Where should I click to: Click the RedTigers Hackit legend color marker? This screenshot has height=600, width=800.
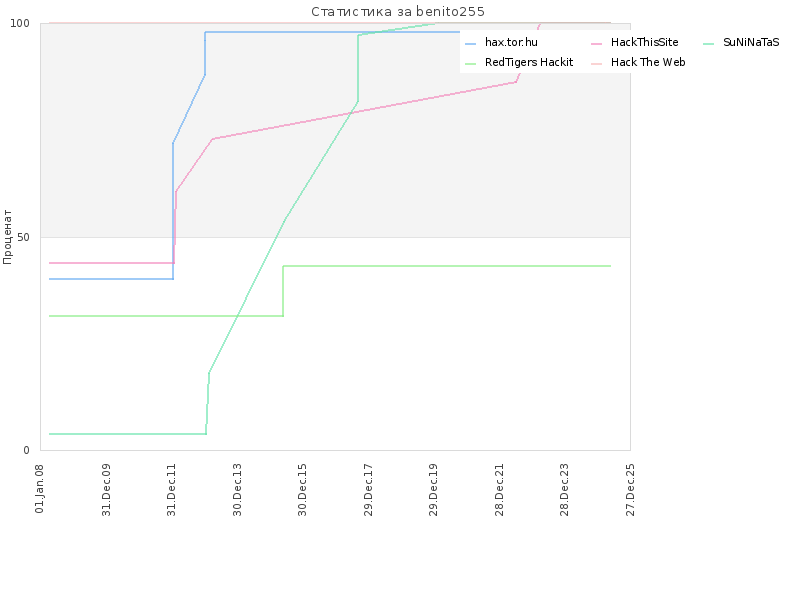tap(470, 64)
